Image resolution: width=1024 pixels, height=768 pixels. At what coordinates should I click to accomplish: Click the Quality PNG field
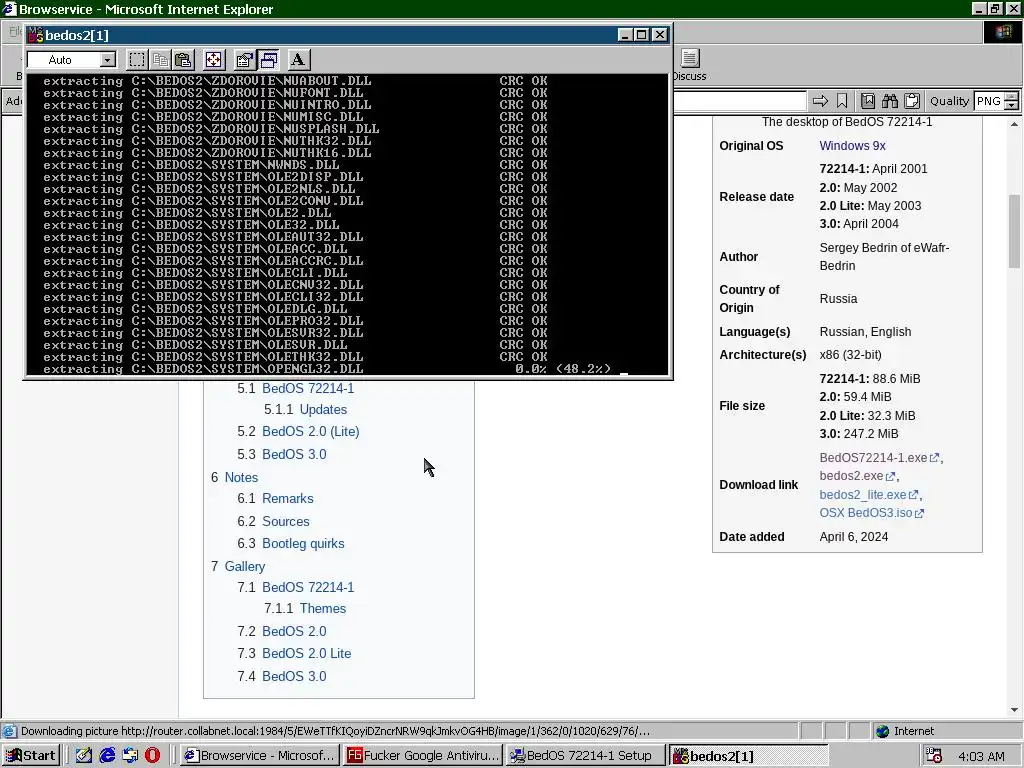tap(988, 101)
